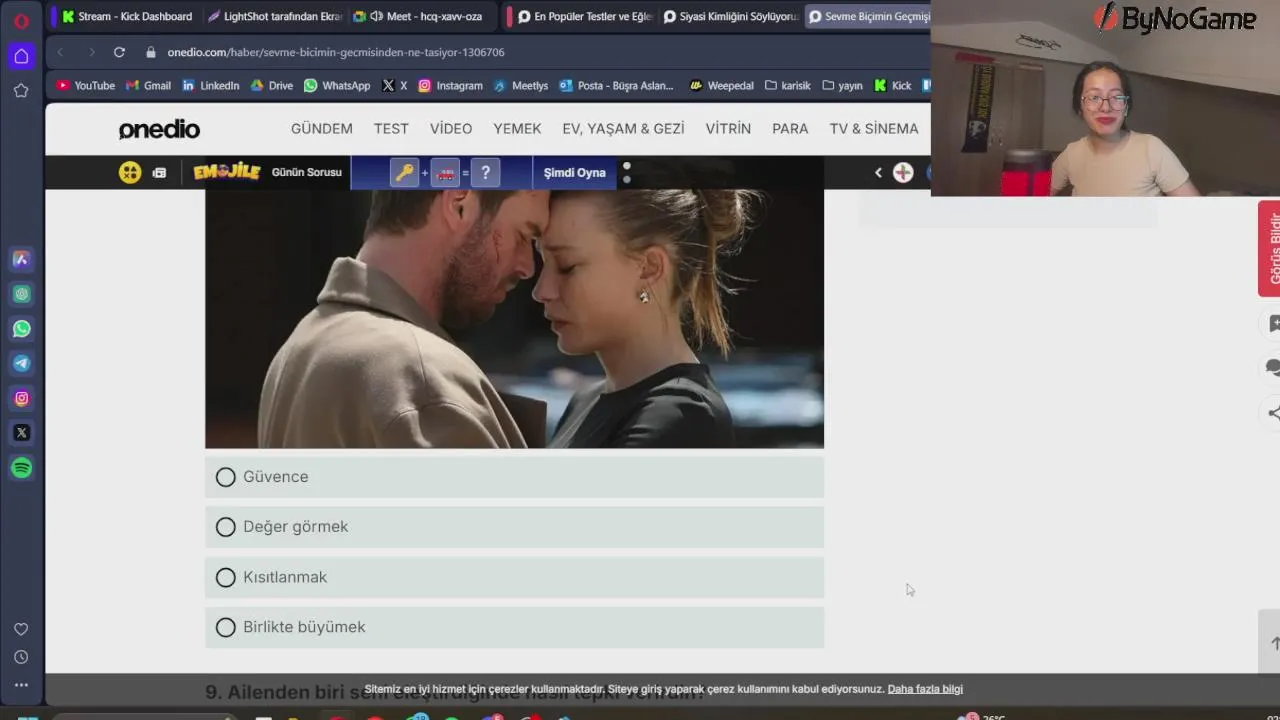The image size is (1280, 720).
Task: Open the YEMEK menu on onedio
Action: click(517, 129)
